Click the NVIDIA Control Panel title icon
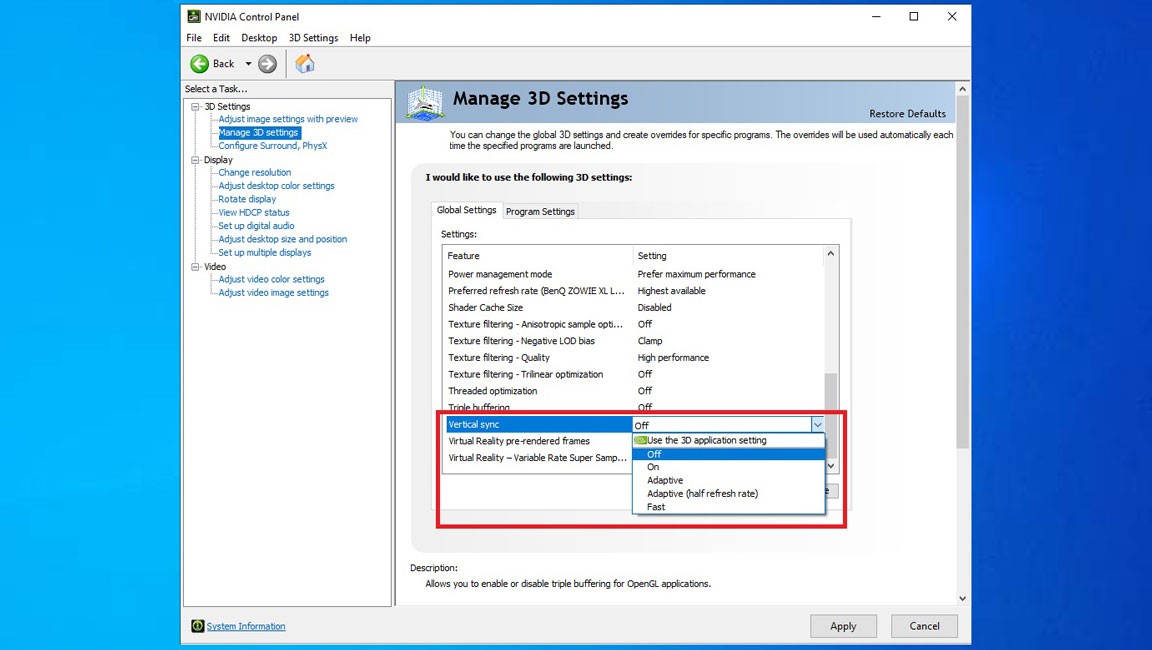This screenshot has width=1152, height=650. point(194,16)
